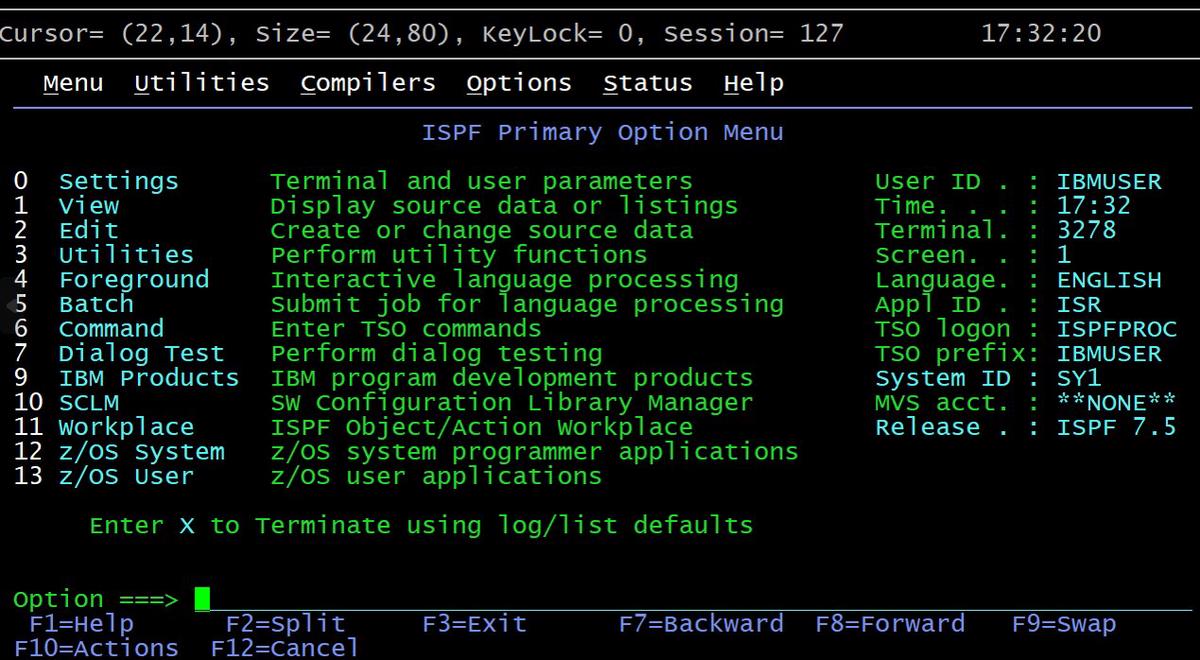The image size is (1200, 660).
Task: Click the F9=Swap function key label
Action: coord(1063,624)
